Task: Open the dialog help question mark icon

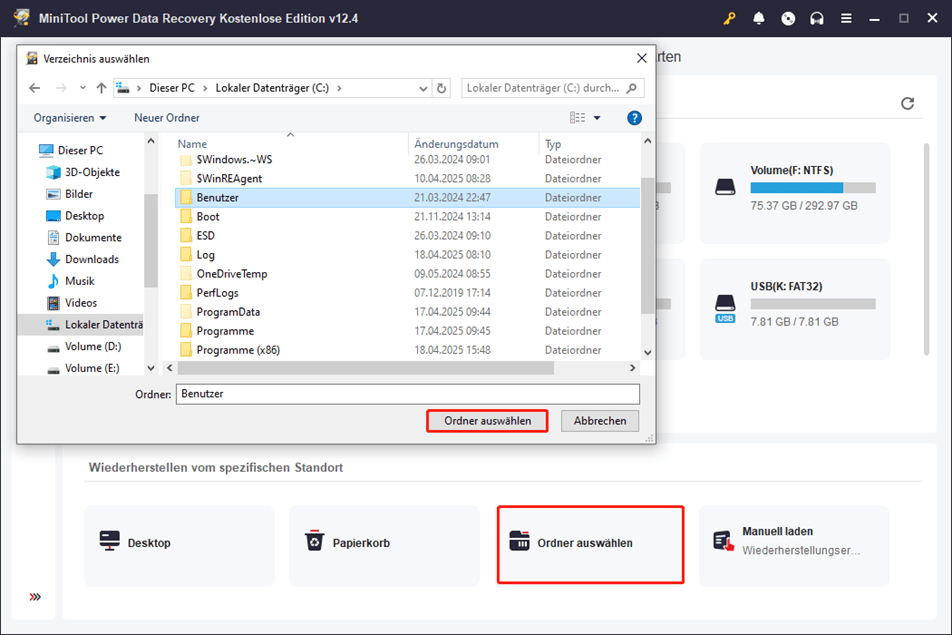Action: (x=634, y=118)
